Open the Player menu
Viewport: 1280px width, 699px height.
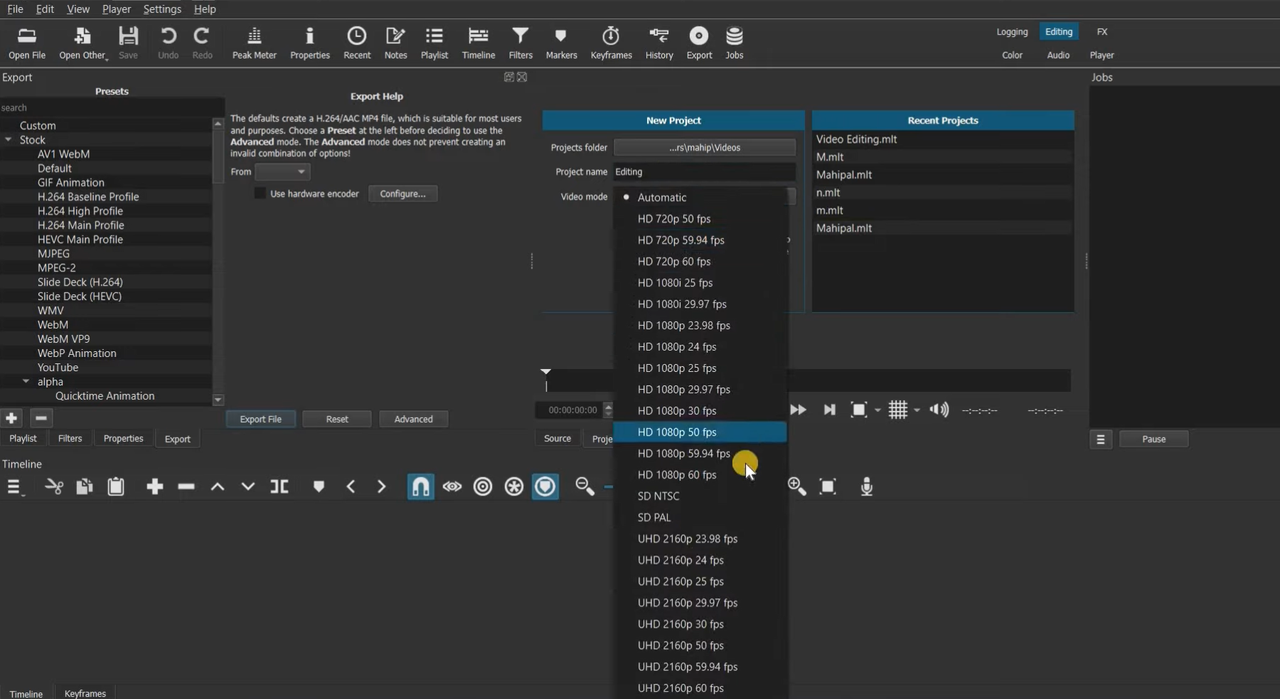pos(116,9)
